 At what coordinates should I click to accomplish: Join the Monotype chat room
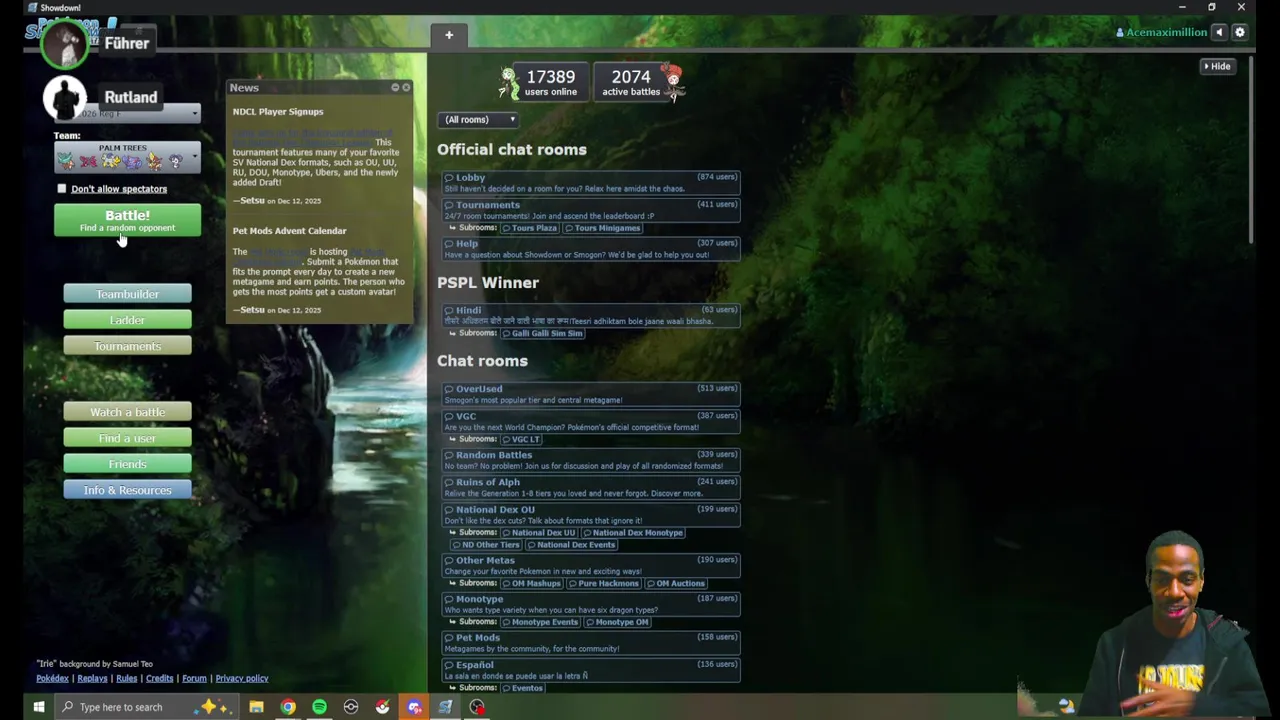pyautogui.click(x=591, y=604)
